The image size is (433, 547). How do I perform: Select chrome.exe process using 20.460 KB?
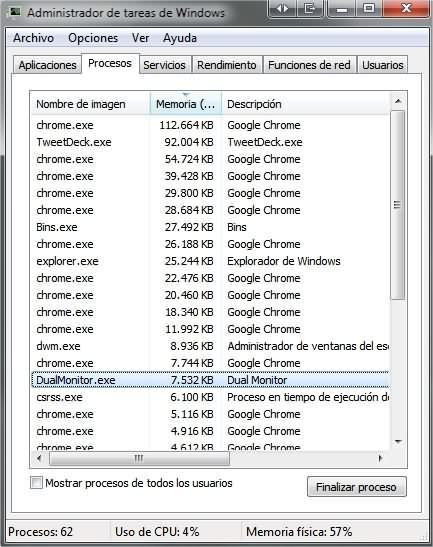click(210, 295)
